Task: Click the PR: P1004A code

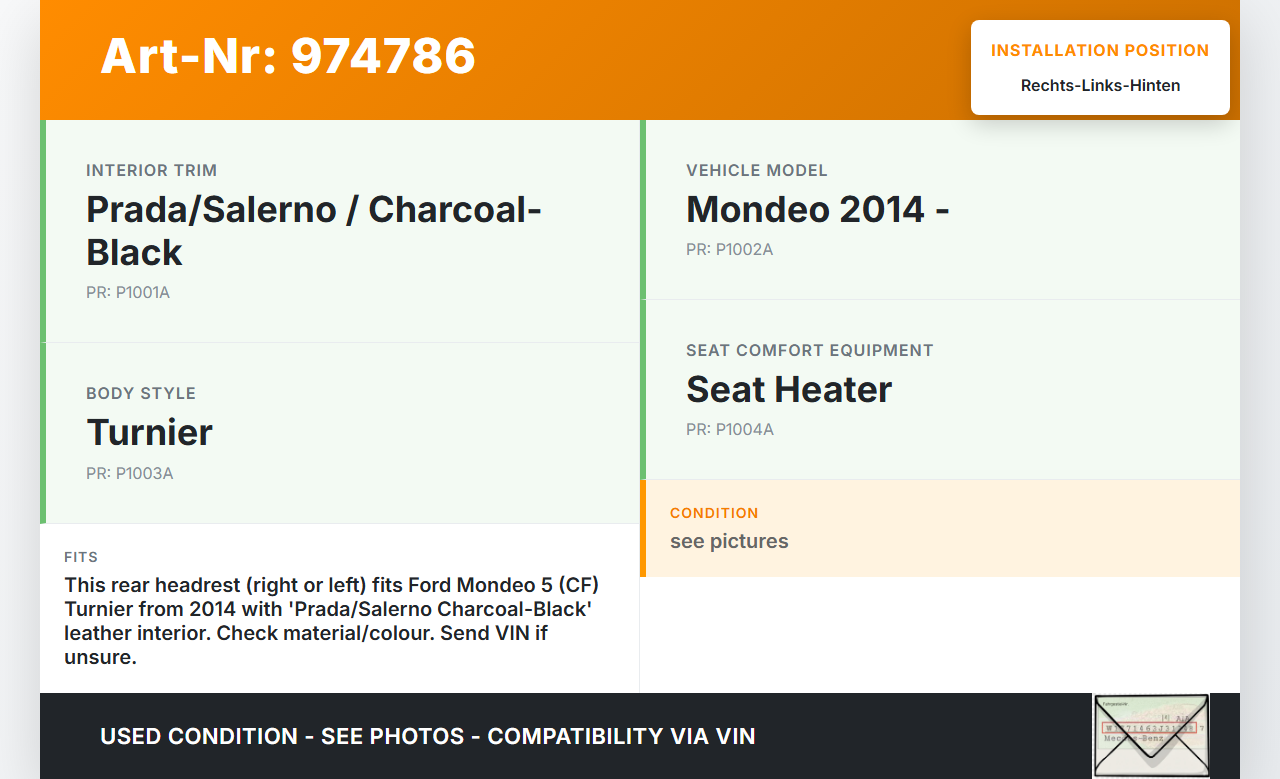Action: [x=729, y=429]
